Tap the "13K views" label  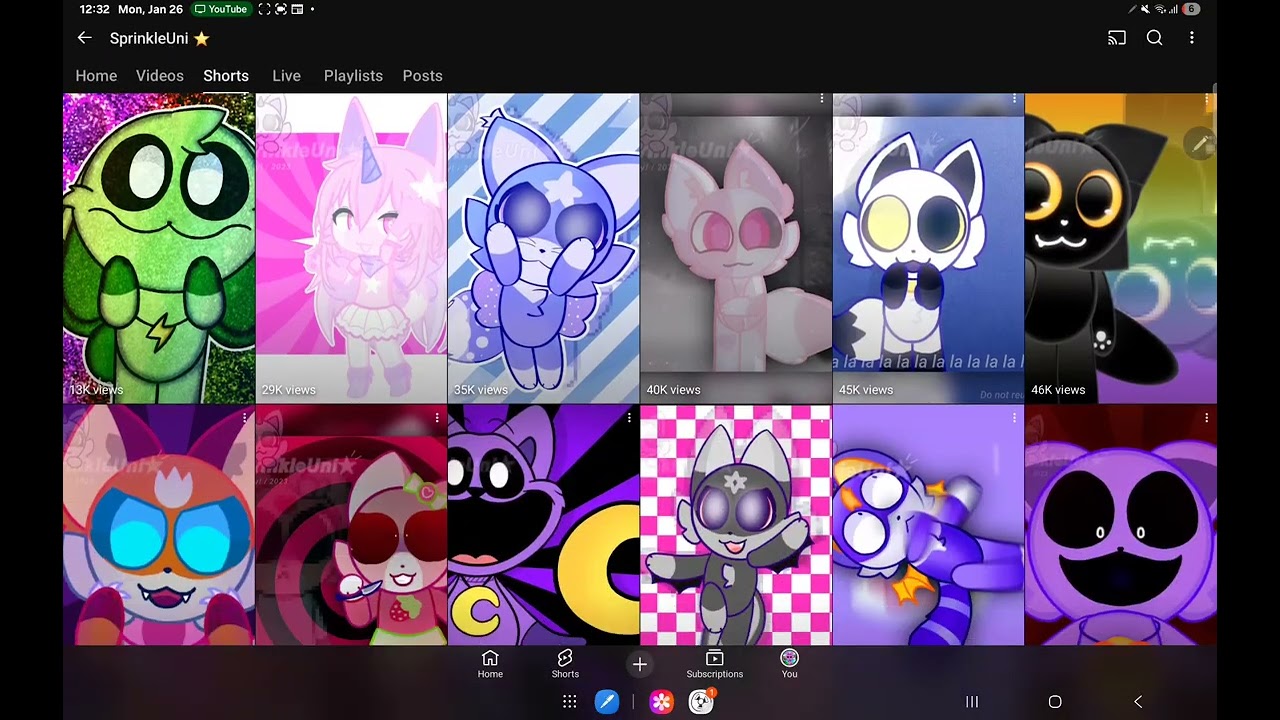tap(96, 390)
